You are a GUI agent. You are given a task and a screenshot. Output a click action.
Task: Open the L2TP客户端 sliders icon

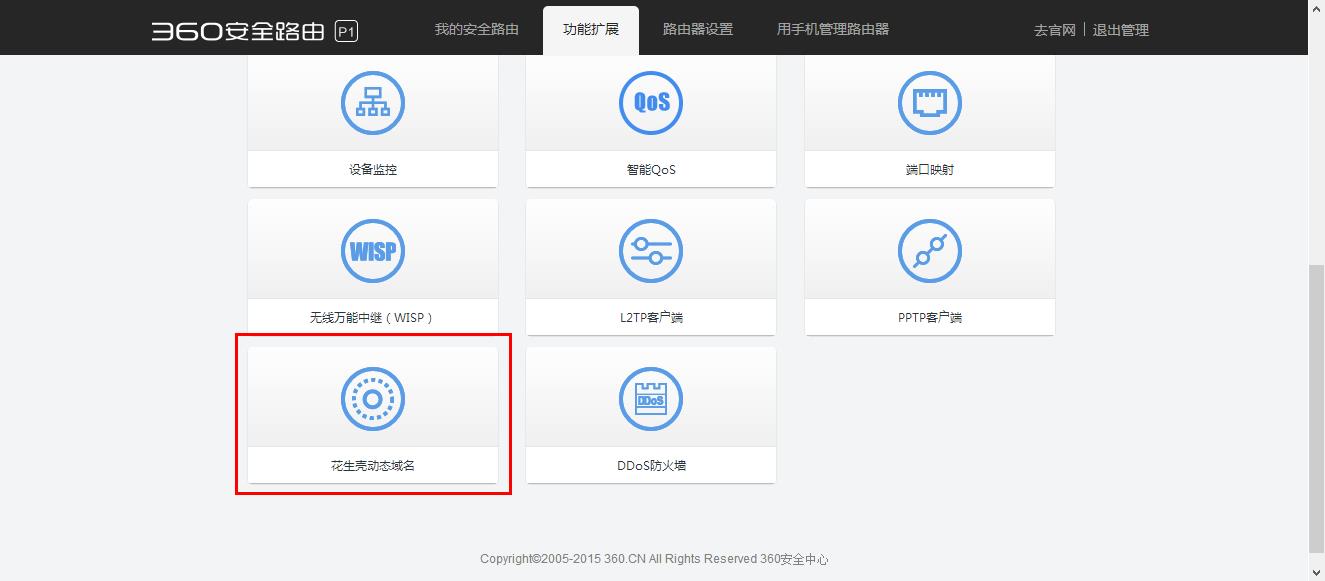[x=650, y=250]
